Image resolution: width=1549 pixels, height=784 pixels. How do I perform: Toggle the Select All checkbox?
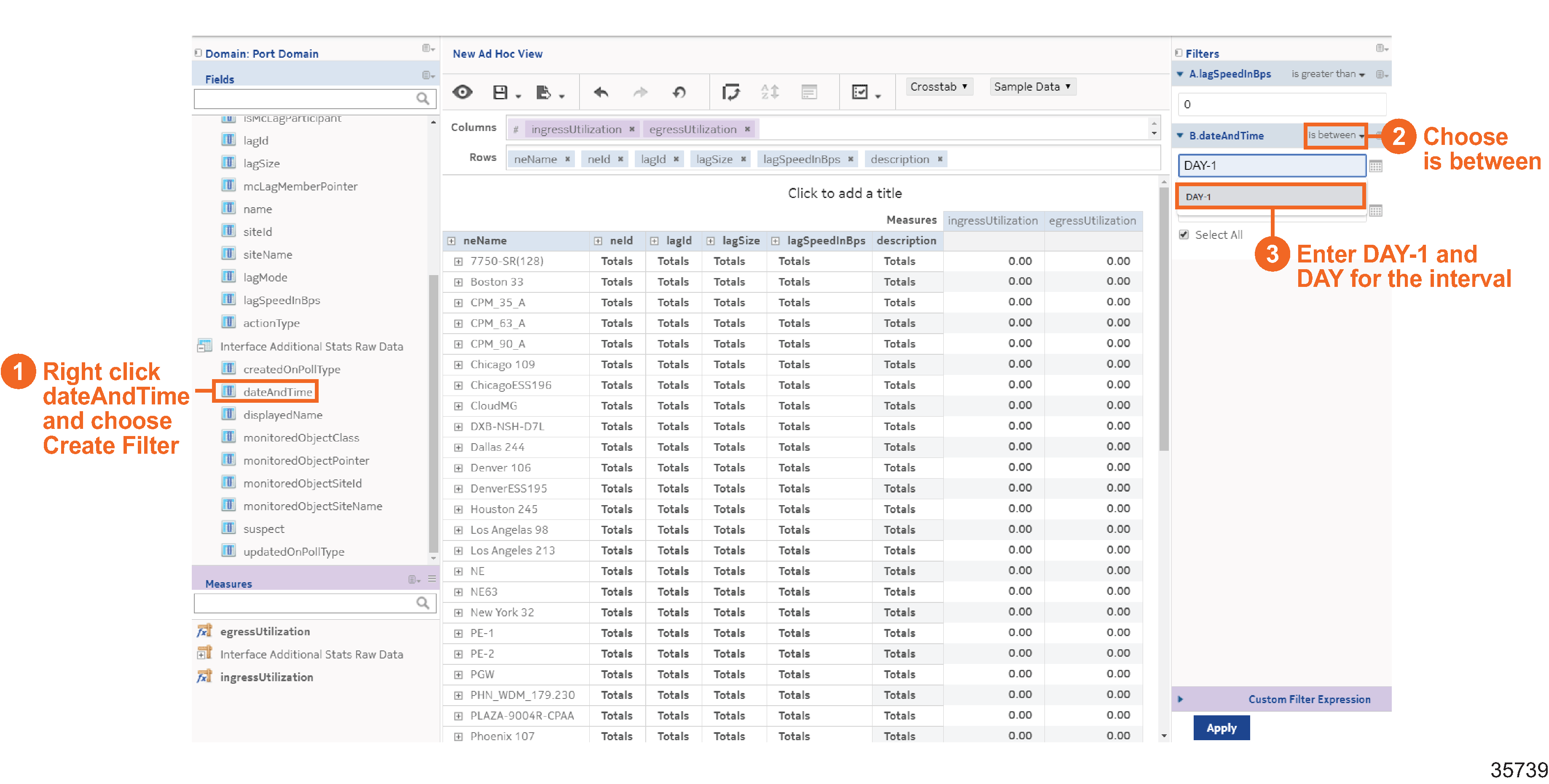pyautogui.click(x=1184, y=235)
